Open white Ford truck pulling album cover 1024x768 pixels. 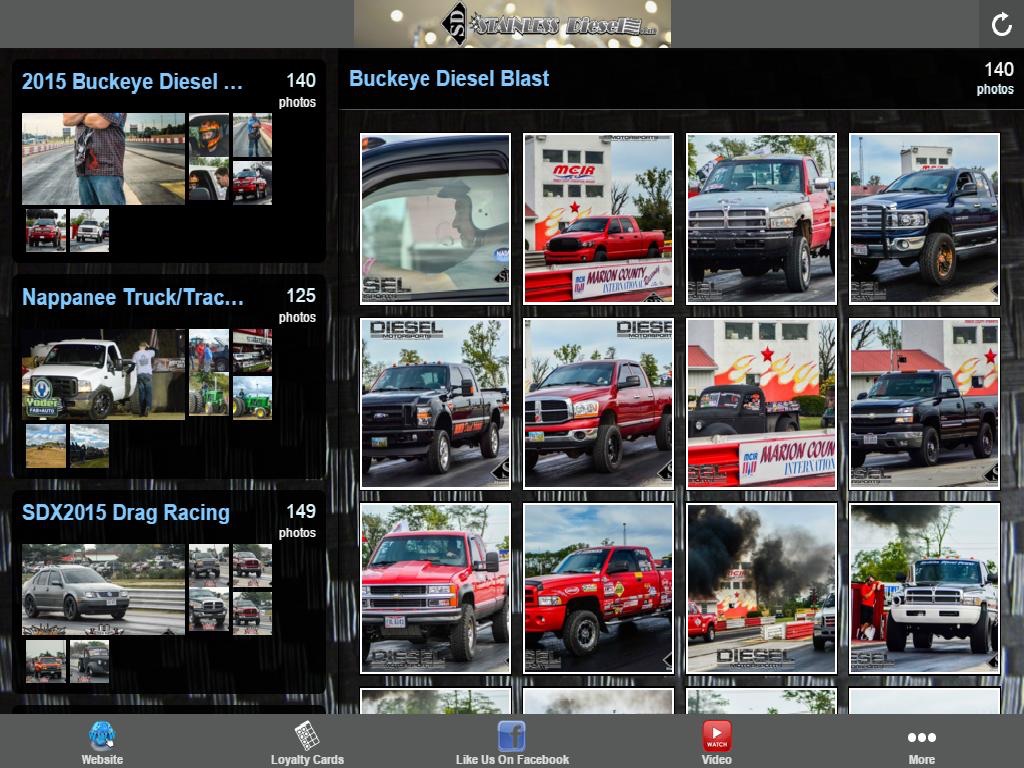(x=103, y=374)
